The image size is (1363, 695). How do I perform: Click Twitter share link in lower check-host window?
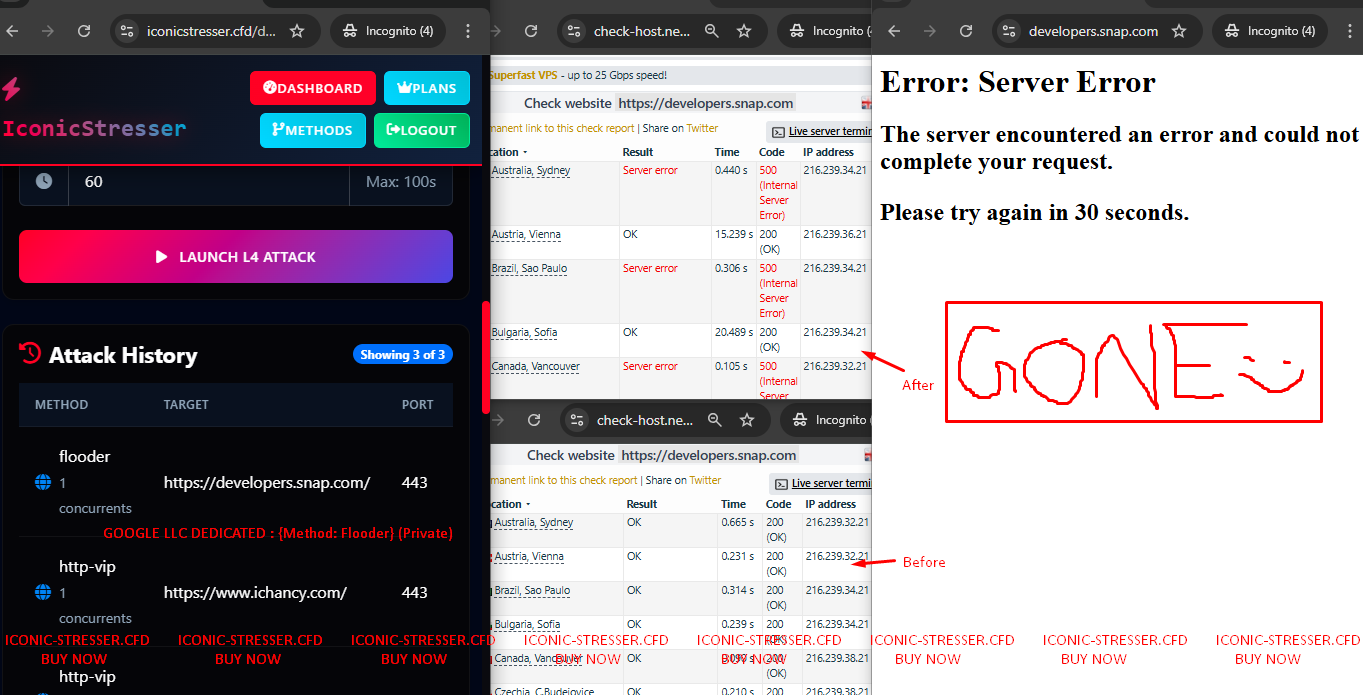[x=705, y=480]
